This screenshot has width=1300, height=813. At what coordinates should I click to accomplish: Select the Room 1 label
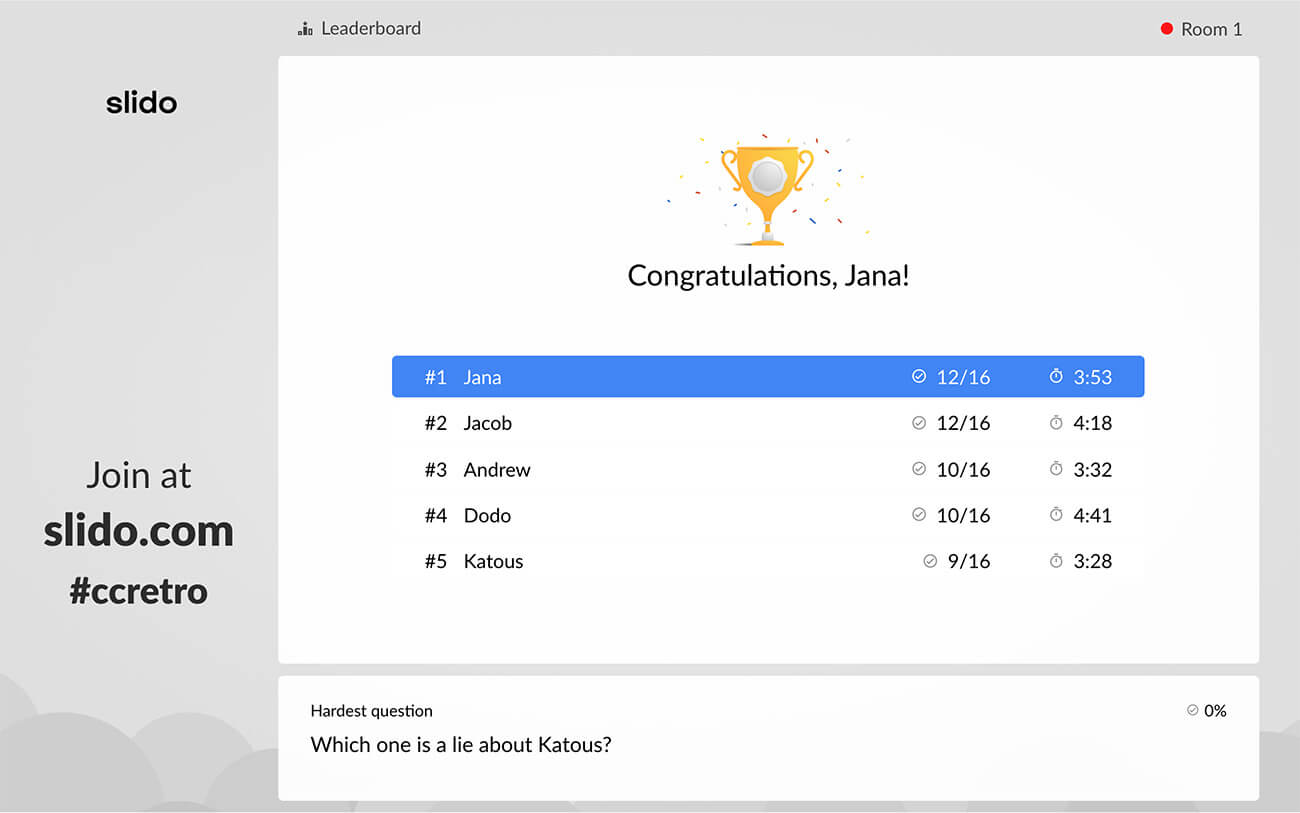coord(1211,29)
